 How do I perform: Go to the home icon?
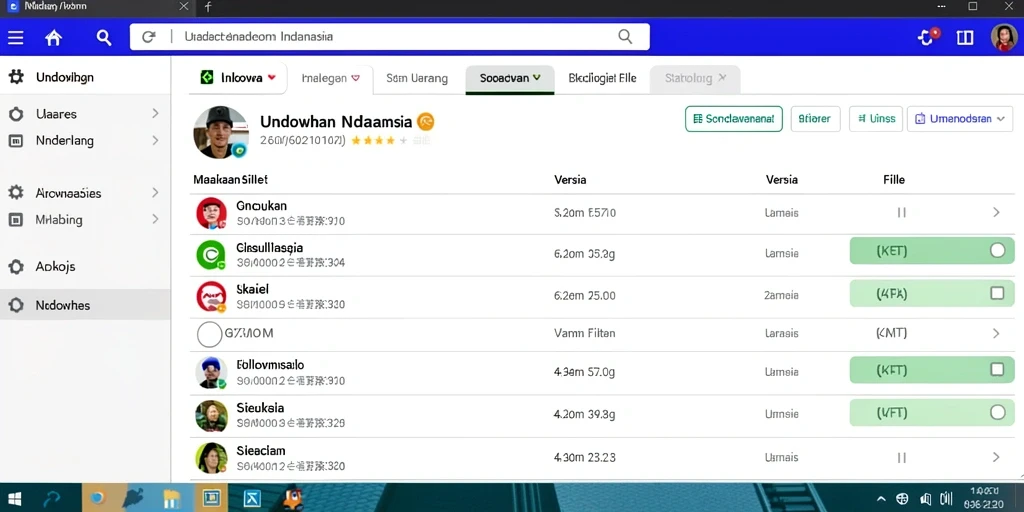[x=54, y=38]
